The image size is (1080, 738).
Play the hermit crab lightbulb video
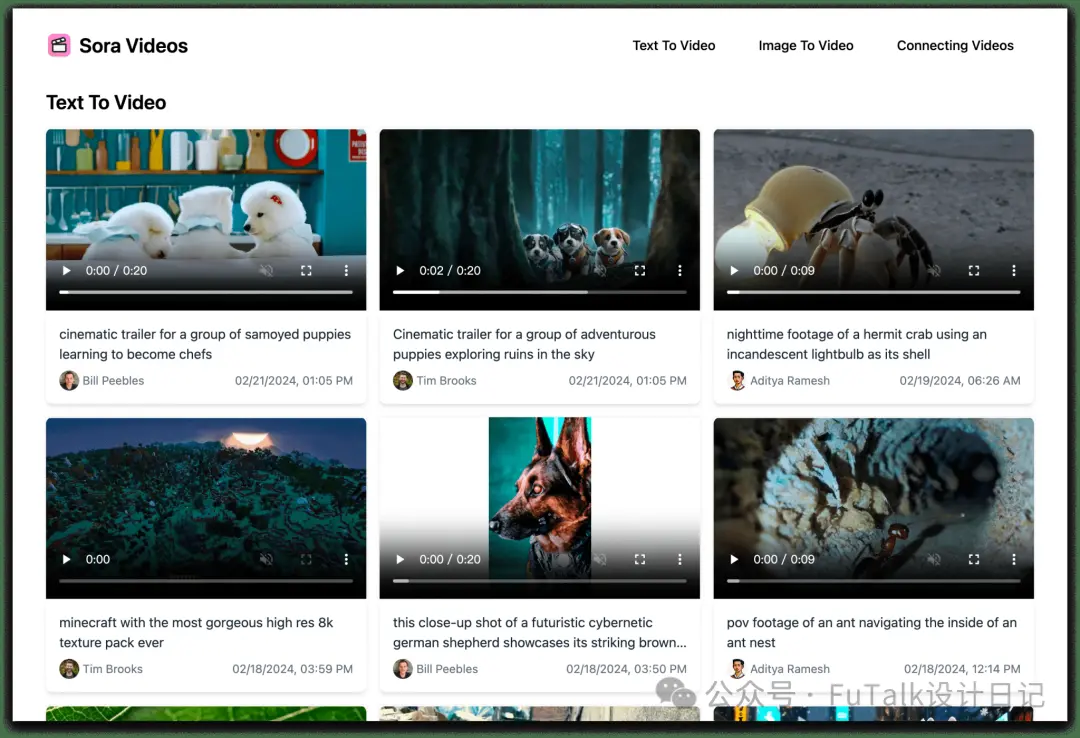(734, 271)
